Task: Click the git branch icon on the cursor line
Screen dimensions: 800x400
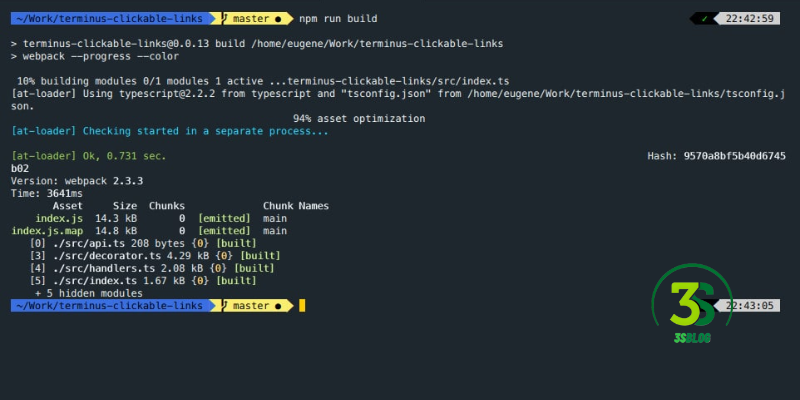Action: click(x=227, y=306)
